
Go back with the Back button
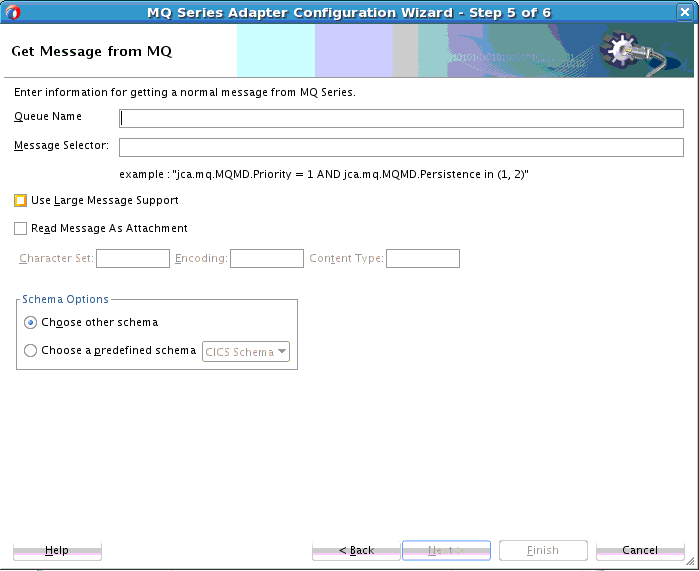(356, 550)
